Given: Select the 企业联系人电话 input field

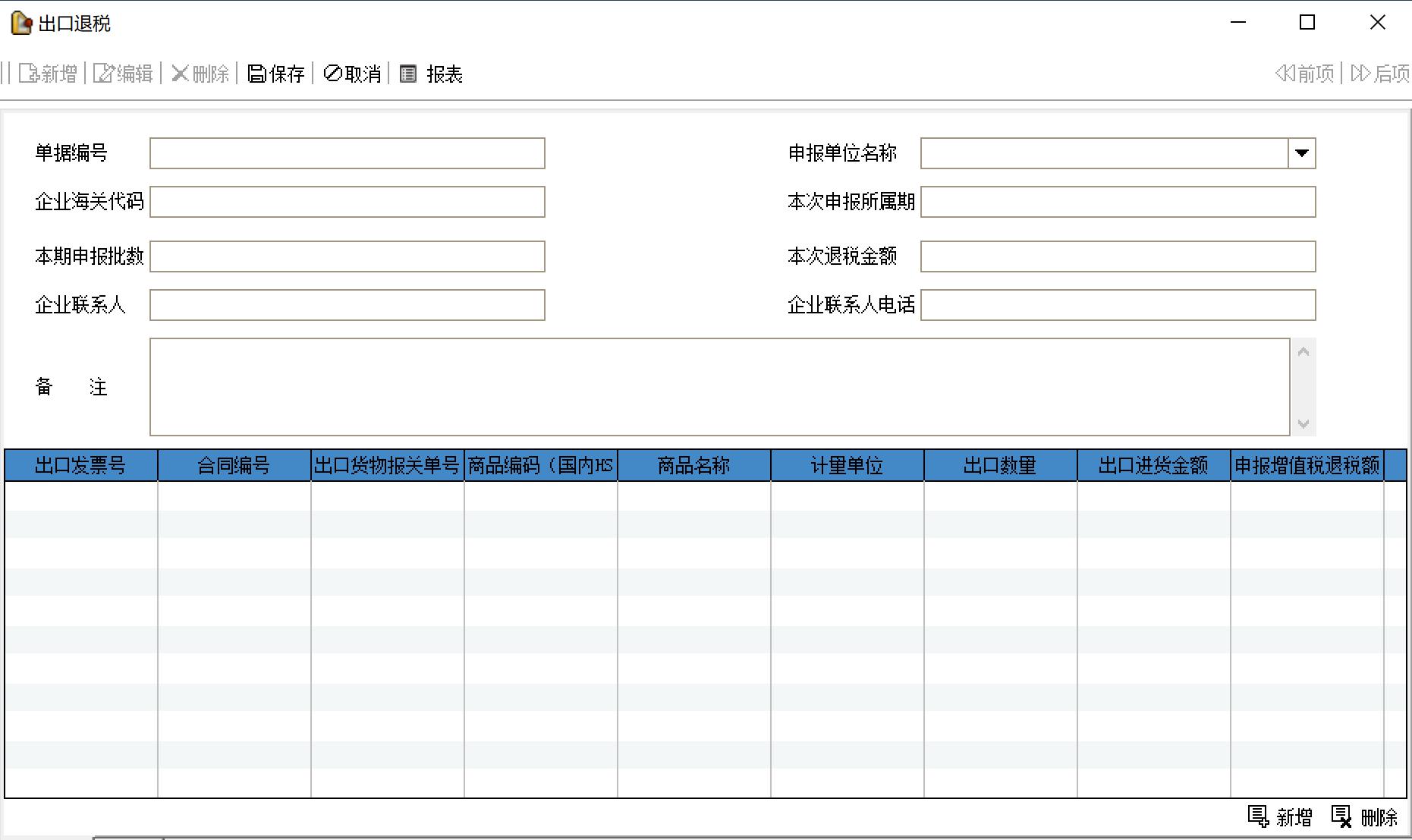Looking at the screenshot, I should pyautogui.click(x=1118, y=305).
